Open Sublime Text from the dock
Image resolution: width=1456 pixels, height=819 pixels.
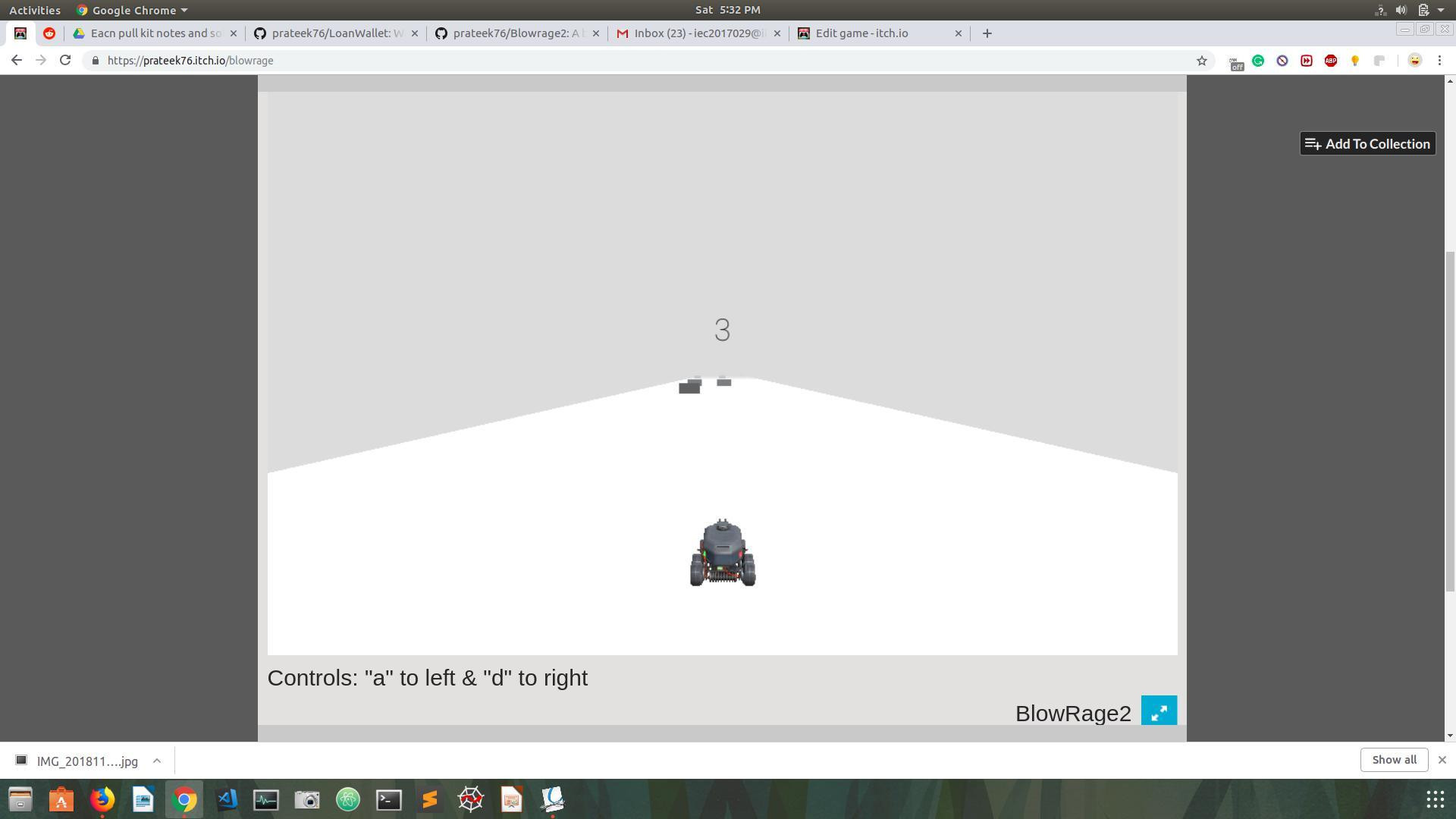click(x=430, y=799)
